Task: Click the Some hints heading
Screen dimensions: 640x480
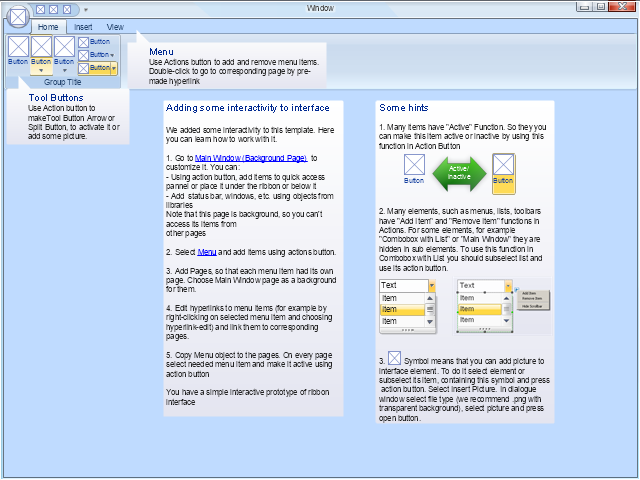Action: pos(404,108)
